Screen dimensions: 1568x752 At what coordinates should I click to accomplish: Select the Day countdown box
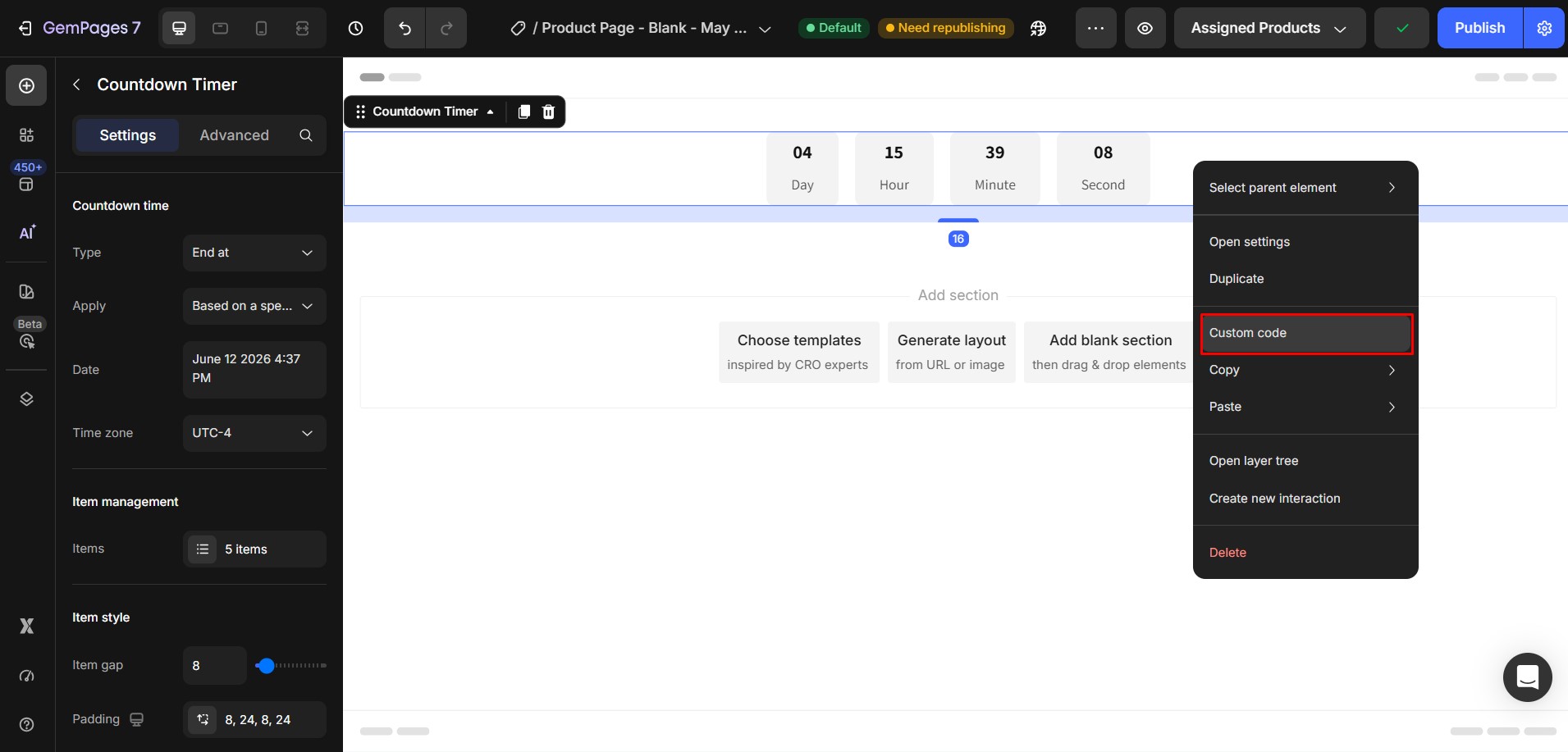[802, 168]
